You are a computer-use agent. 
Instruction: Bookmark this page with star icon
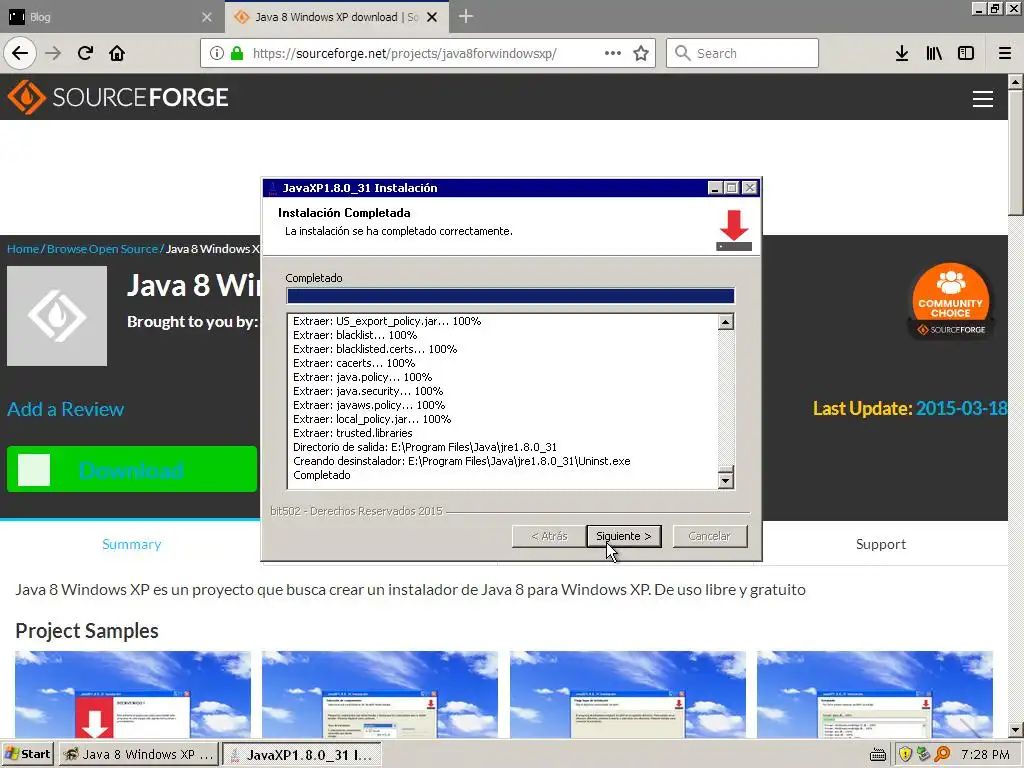[x=641, y=54]
